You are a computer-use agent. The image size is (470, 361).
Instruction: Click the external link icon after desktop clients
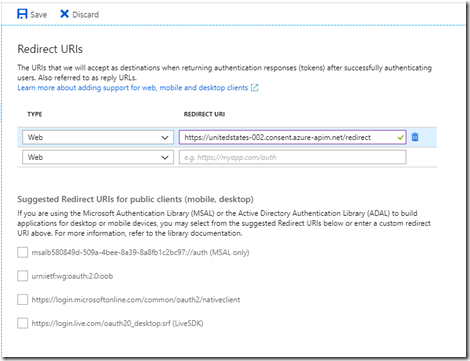coord(254,88)
